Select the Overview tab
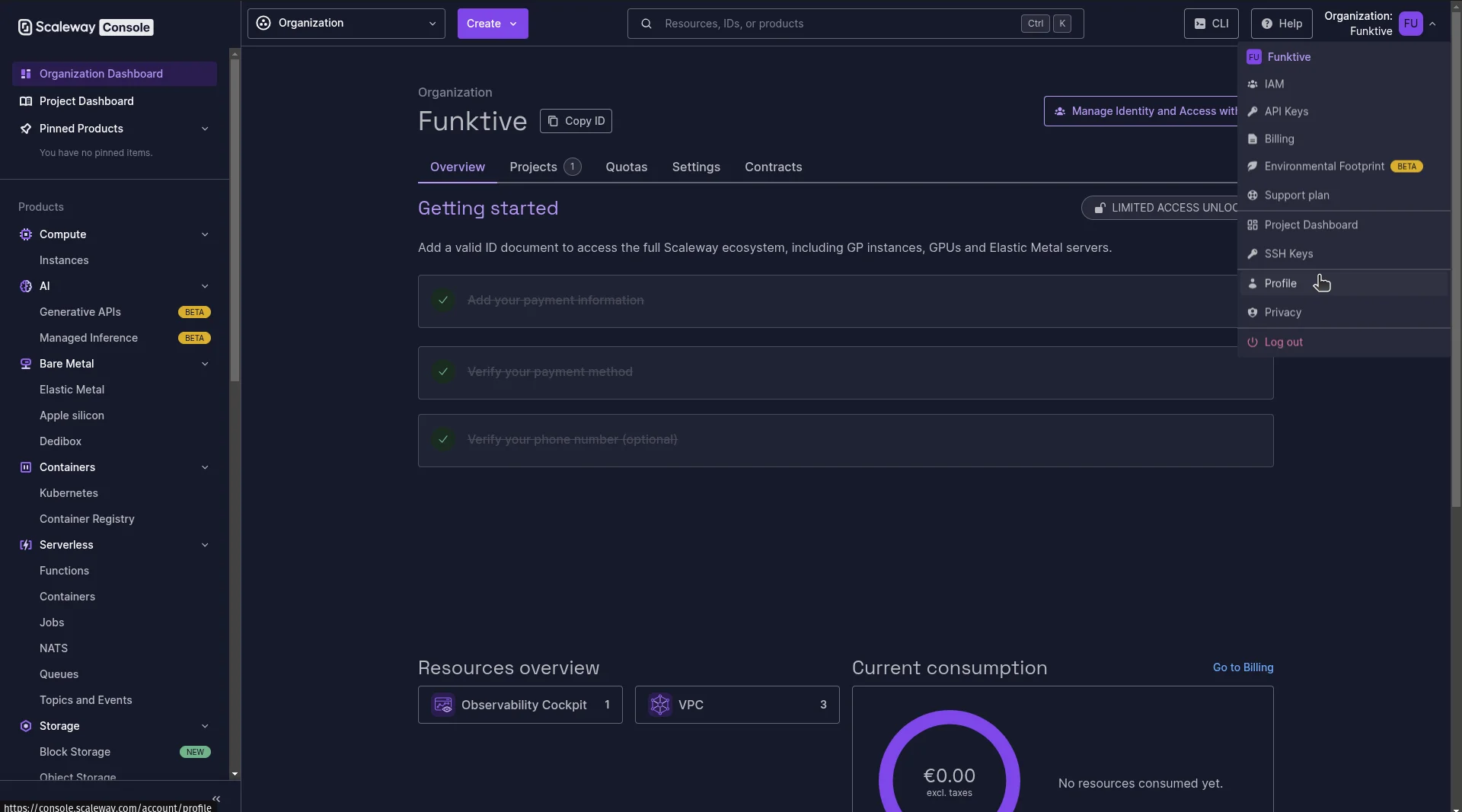Screen dimensions: 1462x812 click(457, 167)
